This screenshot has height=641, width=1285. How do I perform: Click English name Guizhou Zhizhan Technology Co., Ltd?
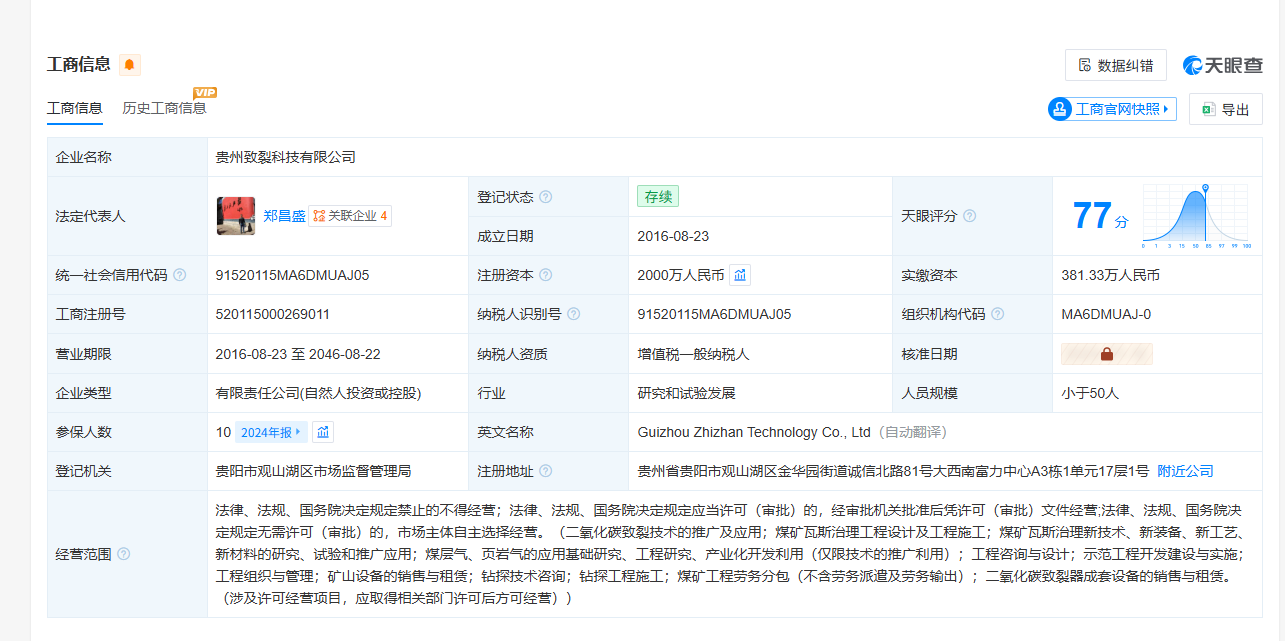754,432
